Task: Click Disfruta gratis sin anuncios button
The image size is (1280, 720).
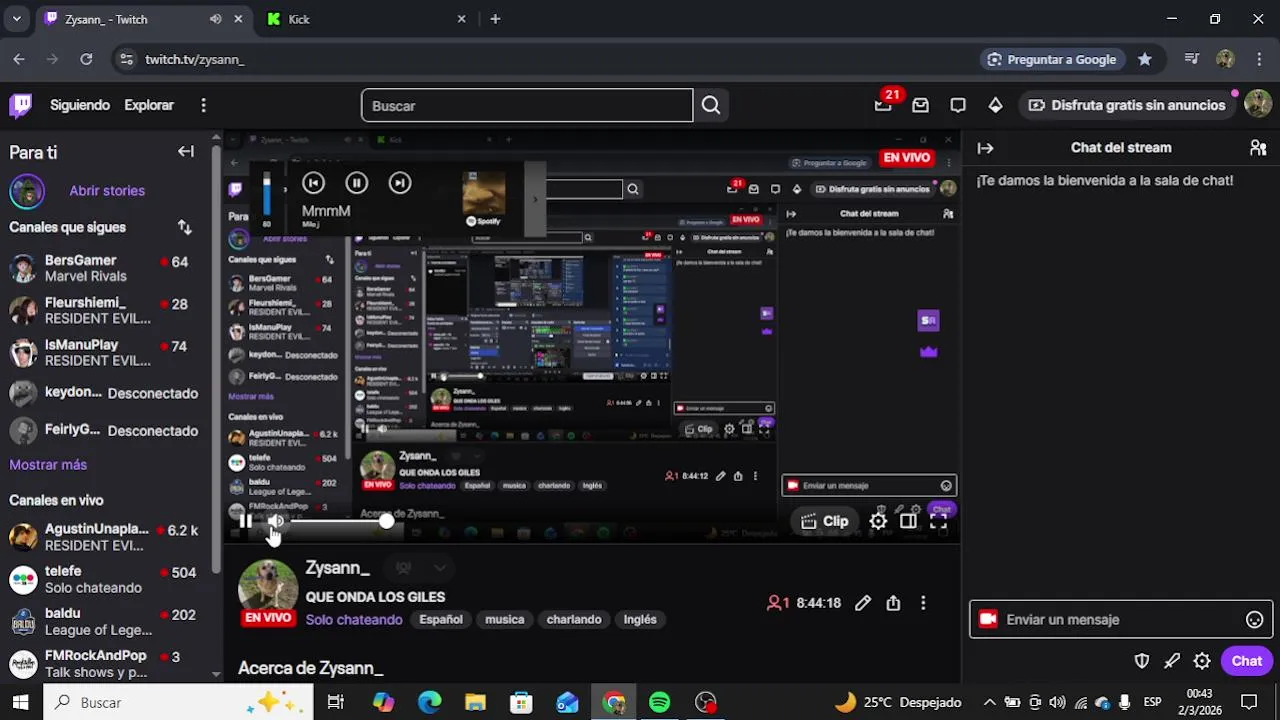Action: [x=1126, y=105]
